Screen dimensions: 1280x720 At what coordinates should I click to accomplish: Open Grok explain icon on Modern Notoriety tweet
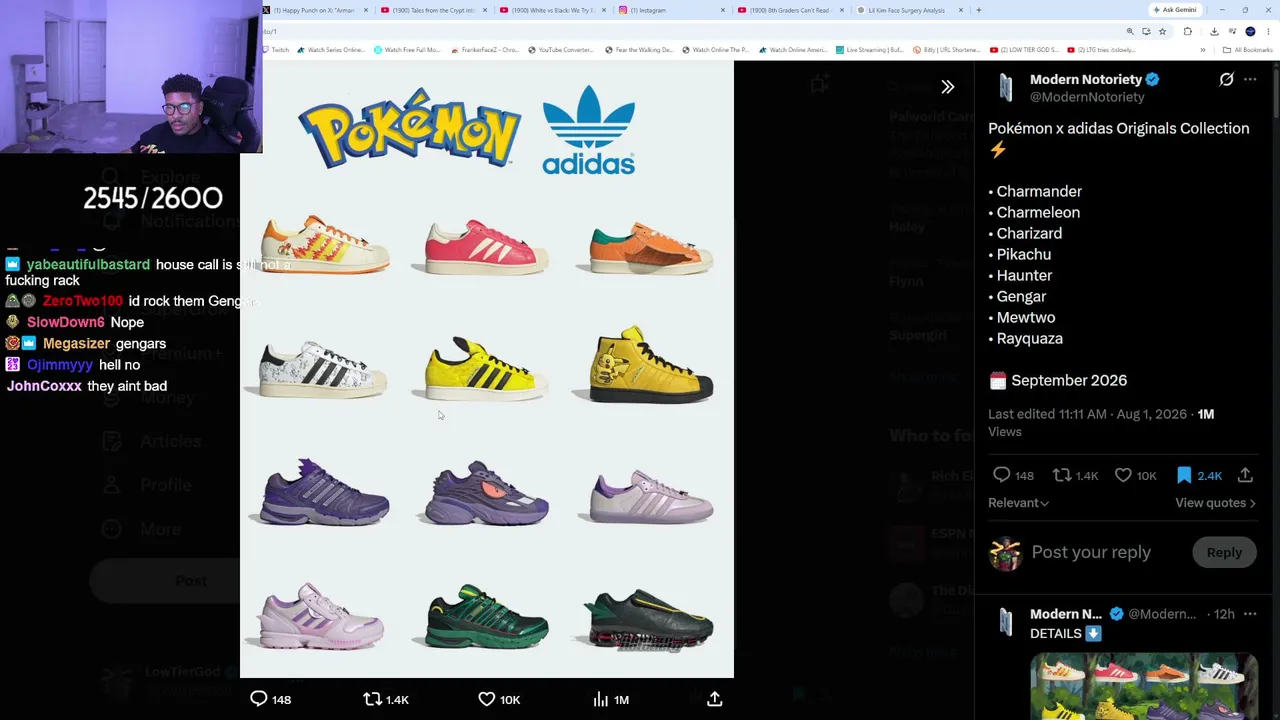click(x=1226, y=79)
